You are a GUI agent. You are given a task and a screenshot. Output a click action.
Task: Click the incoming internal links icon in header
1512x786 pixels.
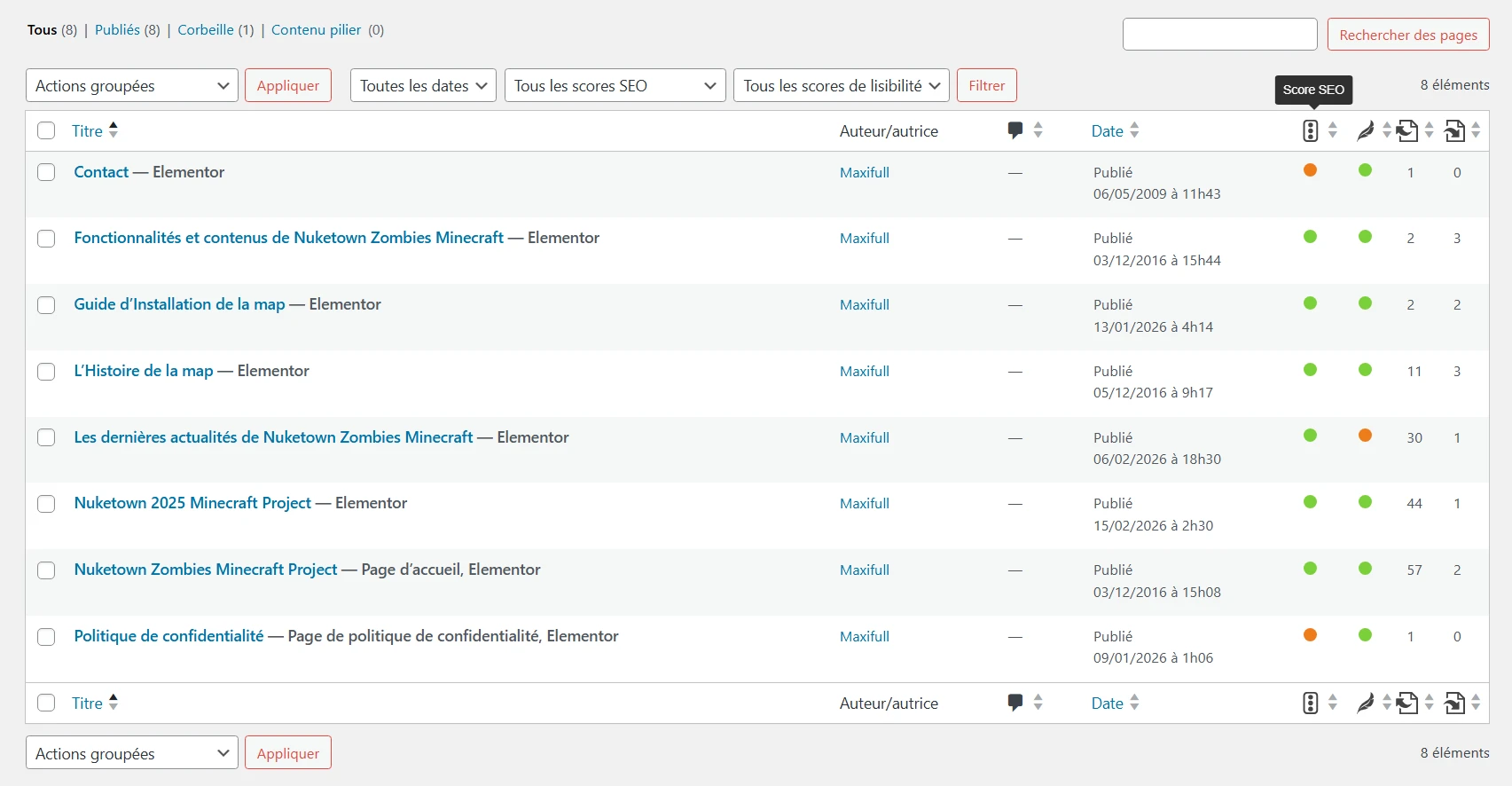coord(1454,131)
